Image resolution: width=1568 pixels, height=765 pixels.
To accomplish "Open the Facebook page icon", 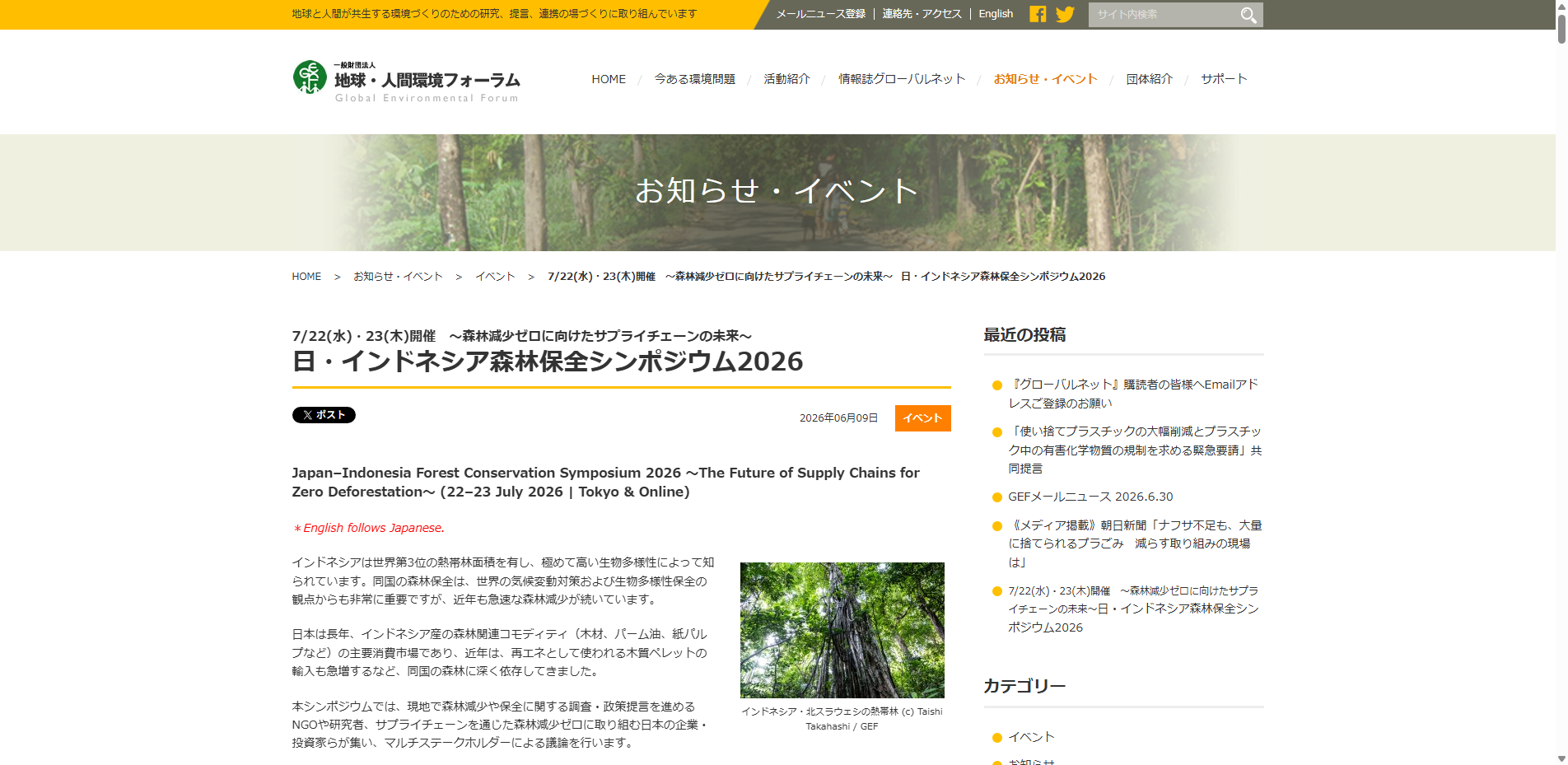I will tap(1038, 14).
